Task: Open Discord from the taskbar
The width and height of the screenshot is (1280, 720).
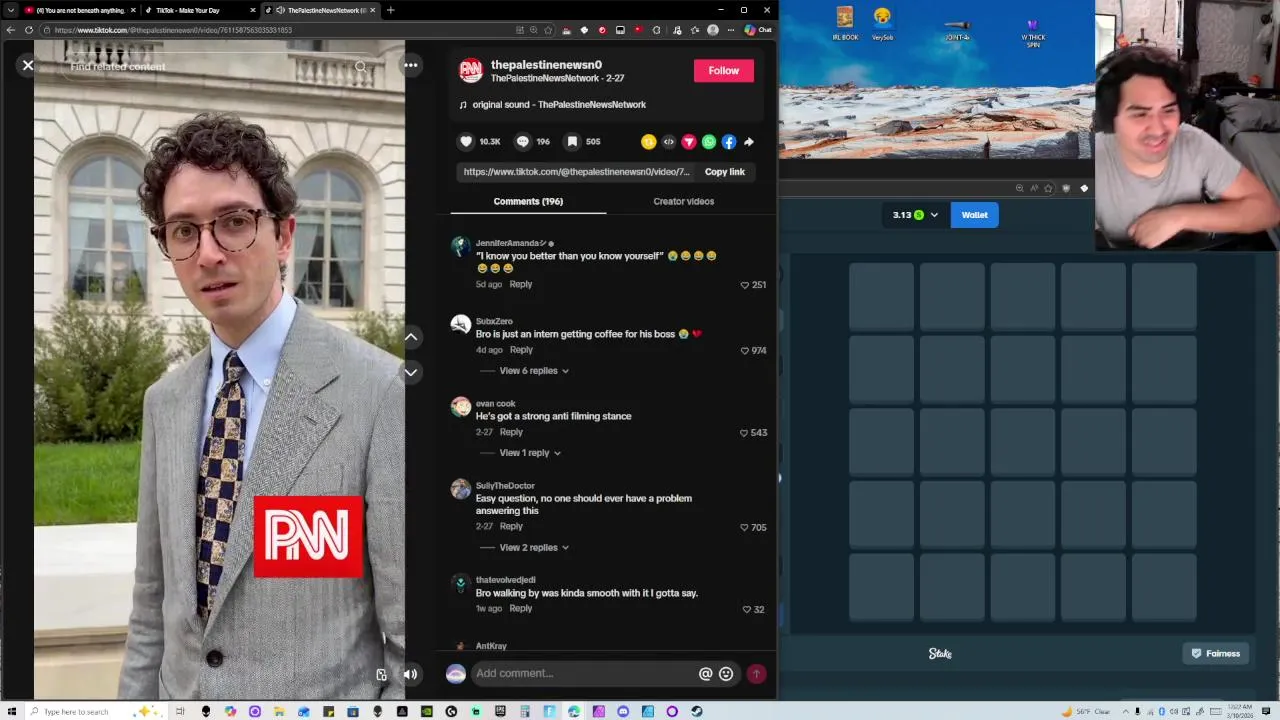Action: 623,712
